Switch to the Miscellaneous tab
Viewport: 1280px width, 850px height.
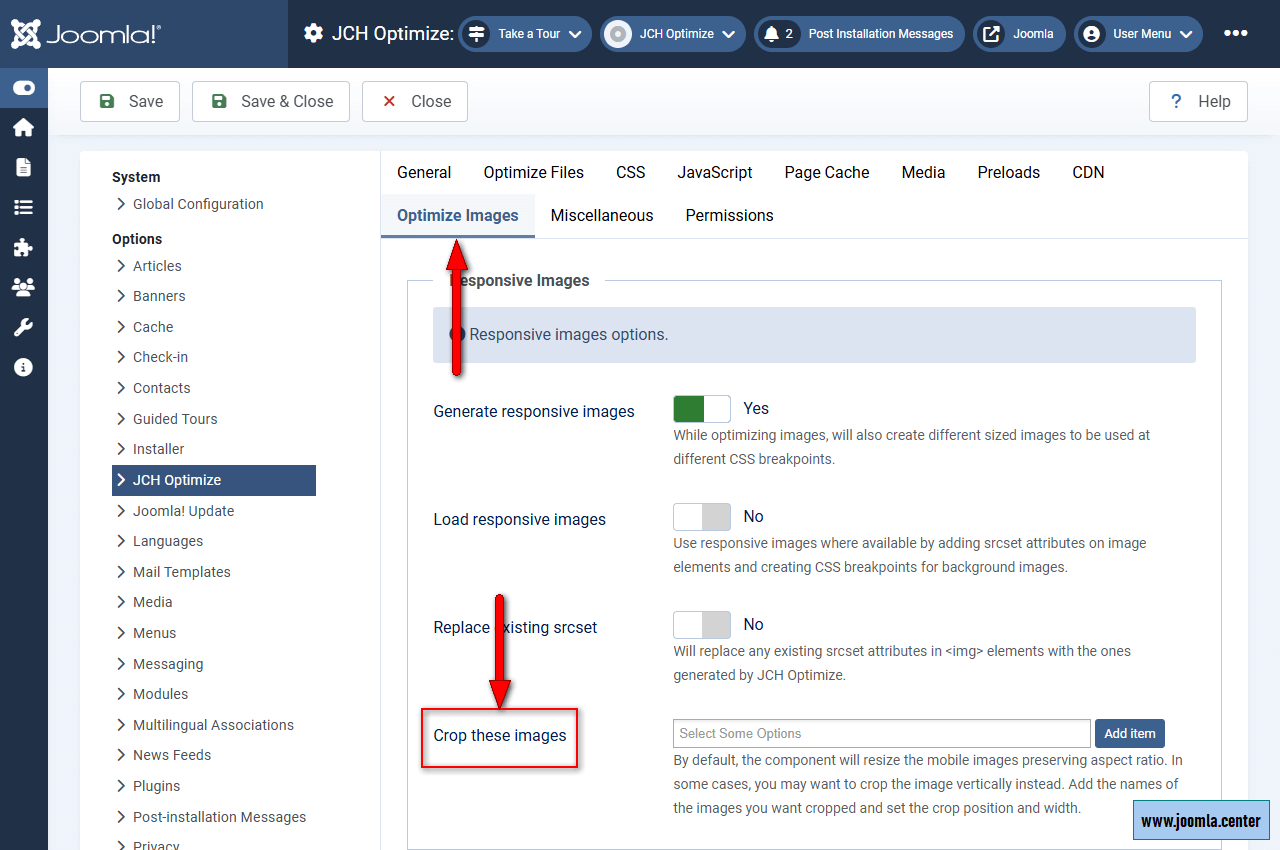[x=602, y=216]
